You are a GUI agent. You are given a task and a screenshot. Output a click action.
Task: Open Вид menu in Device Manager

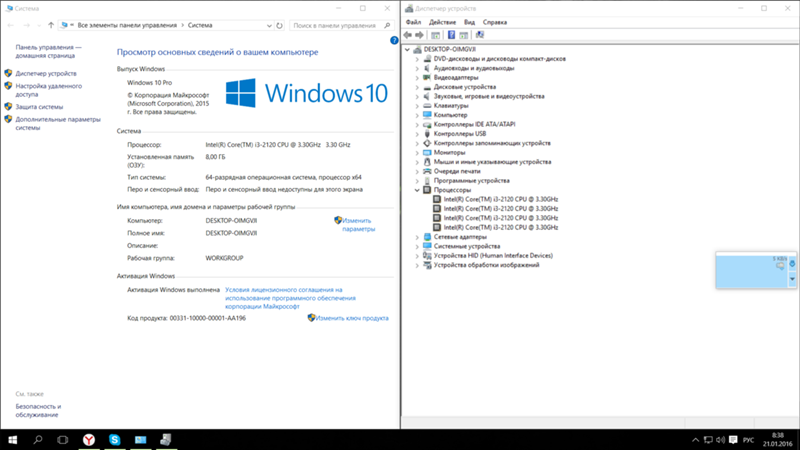(x=469, y=22)
